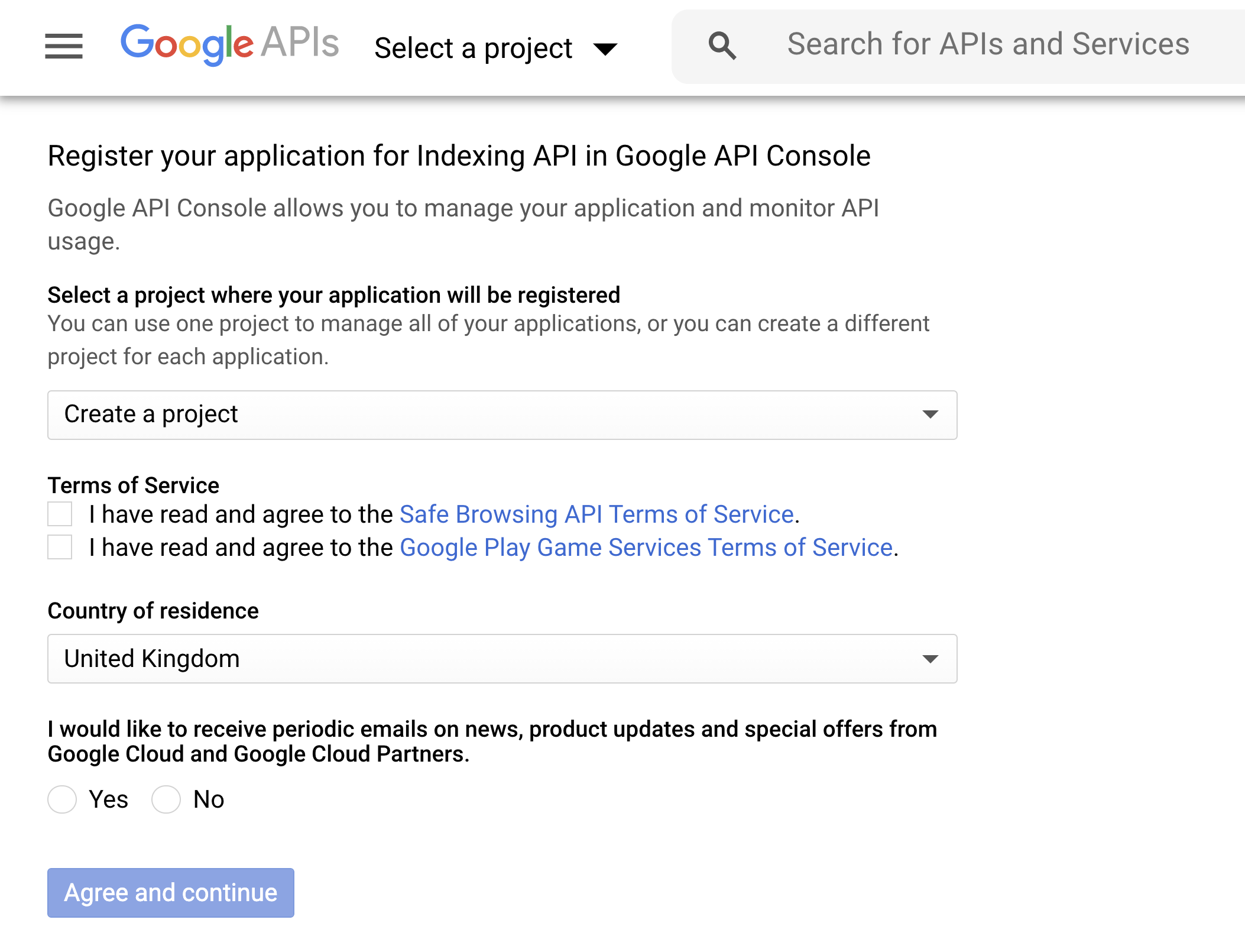Screen dimensions: 1245x952
Task: Select No for periodic emails
Action: (166, 799)
